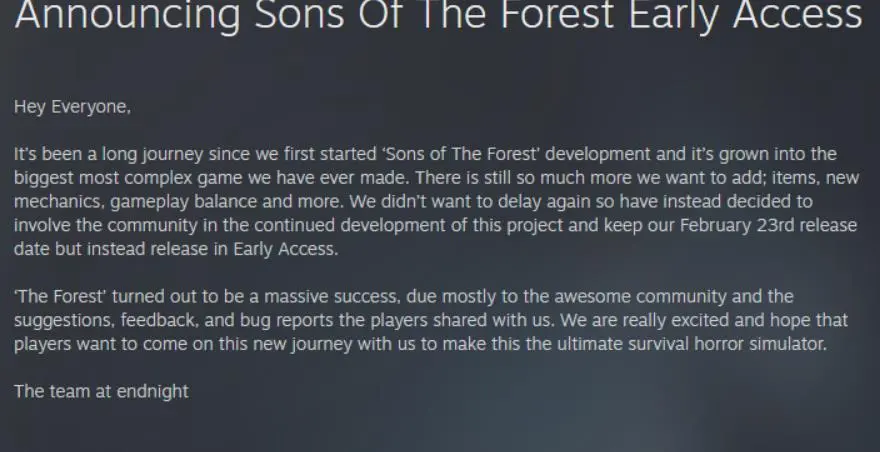Click 'The team at endnight' signature
The image size is (880, 452).
point(102,391)
